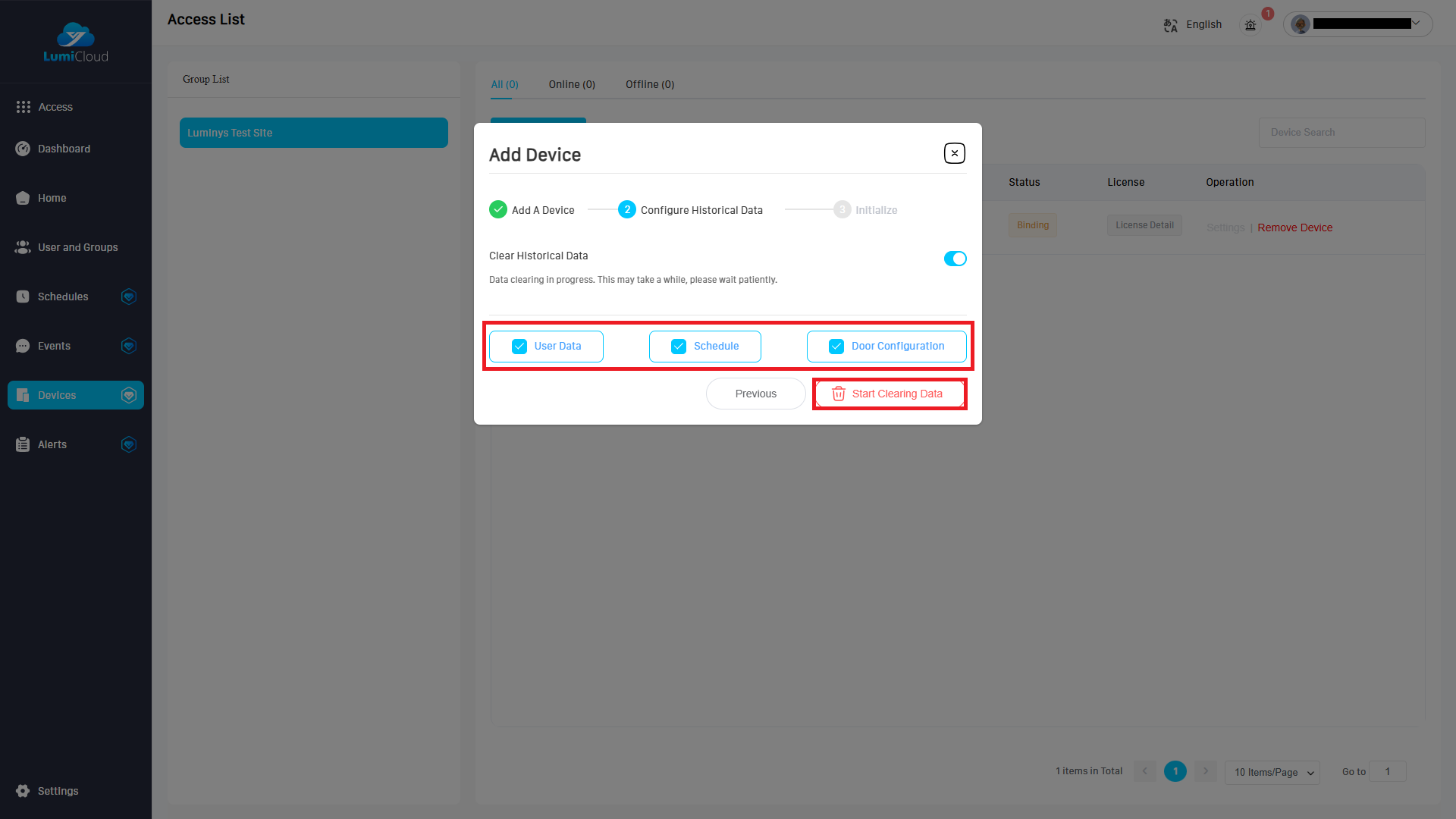
Task: Uncheck the Schedule checkbox
Action: [x=679, y=347]
